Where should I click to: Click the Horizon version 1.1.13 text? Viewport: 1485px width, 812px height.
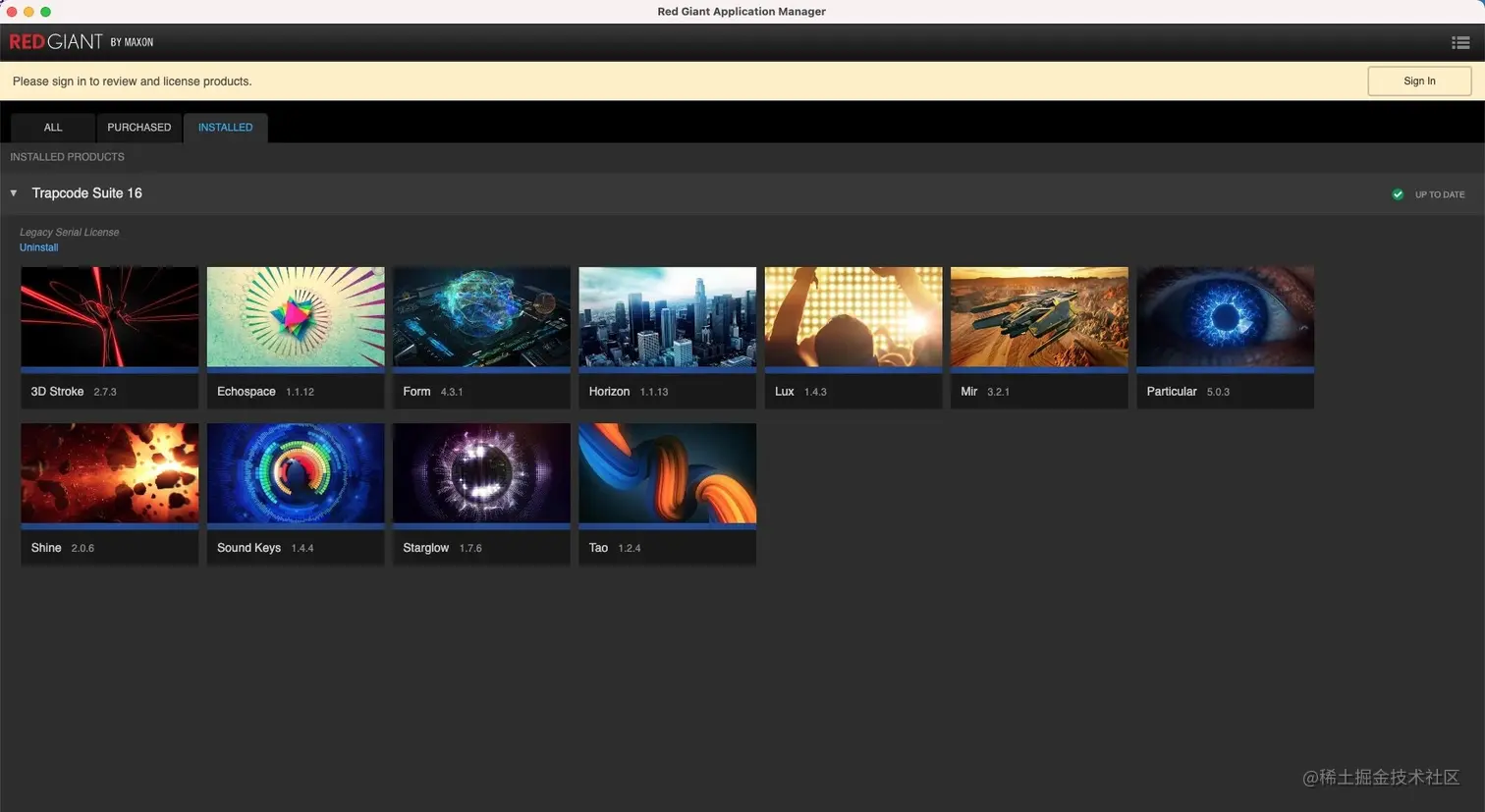tap(654, 392)
